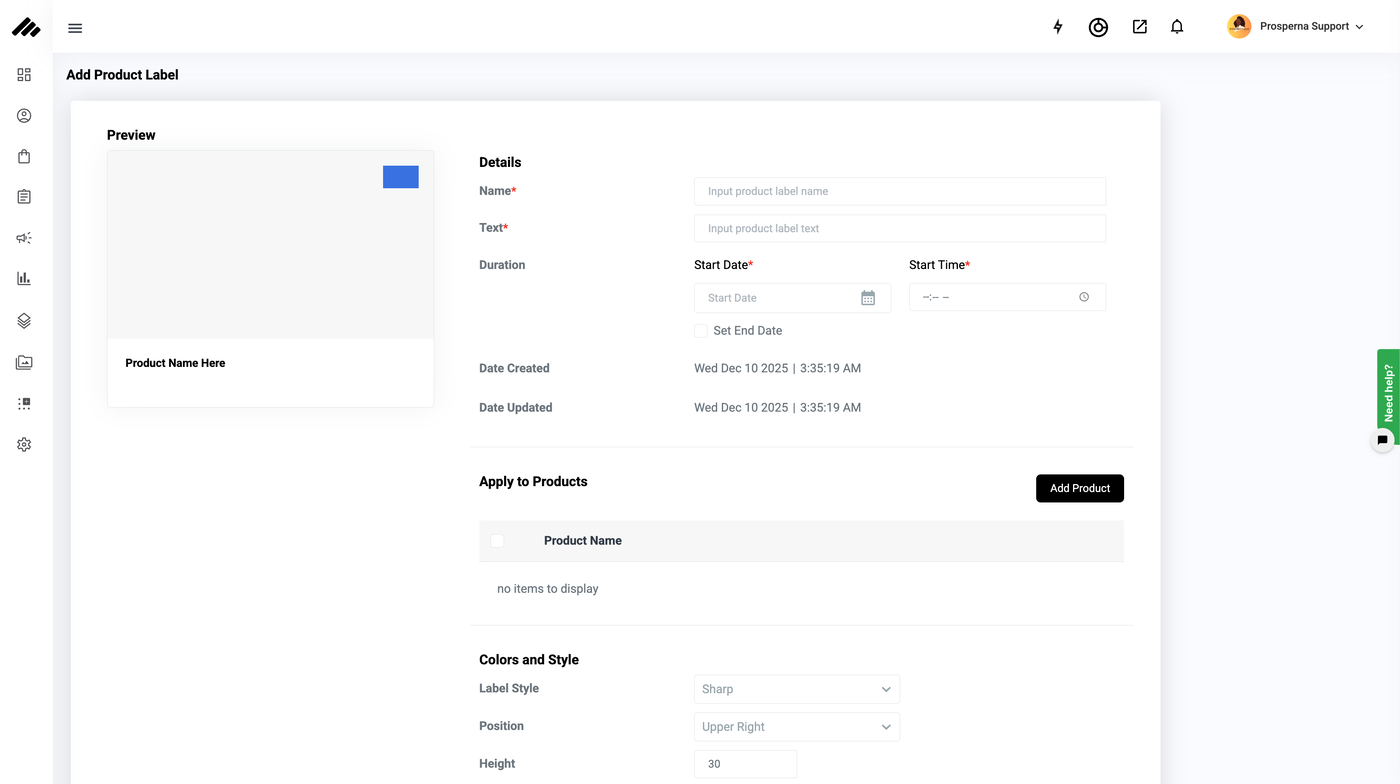Open the notifications bell
1400x784 pixels.
pos(1177,27)
